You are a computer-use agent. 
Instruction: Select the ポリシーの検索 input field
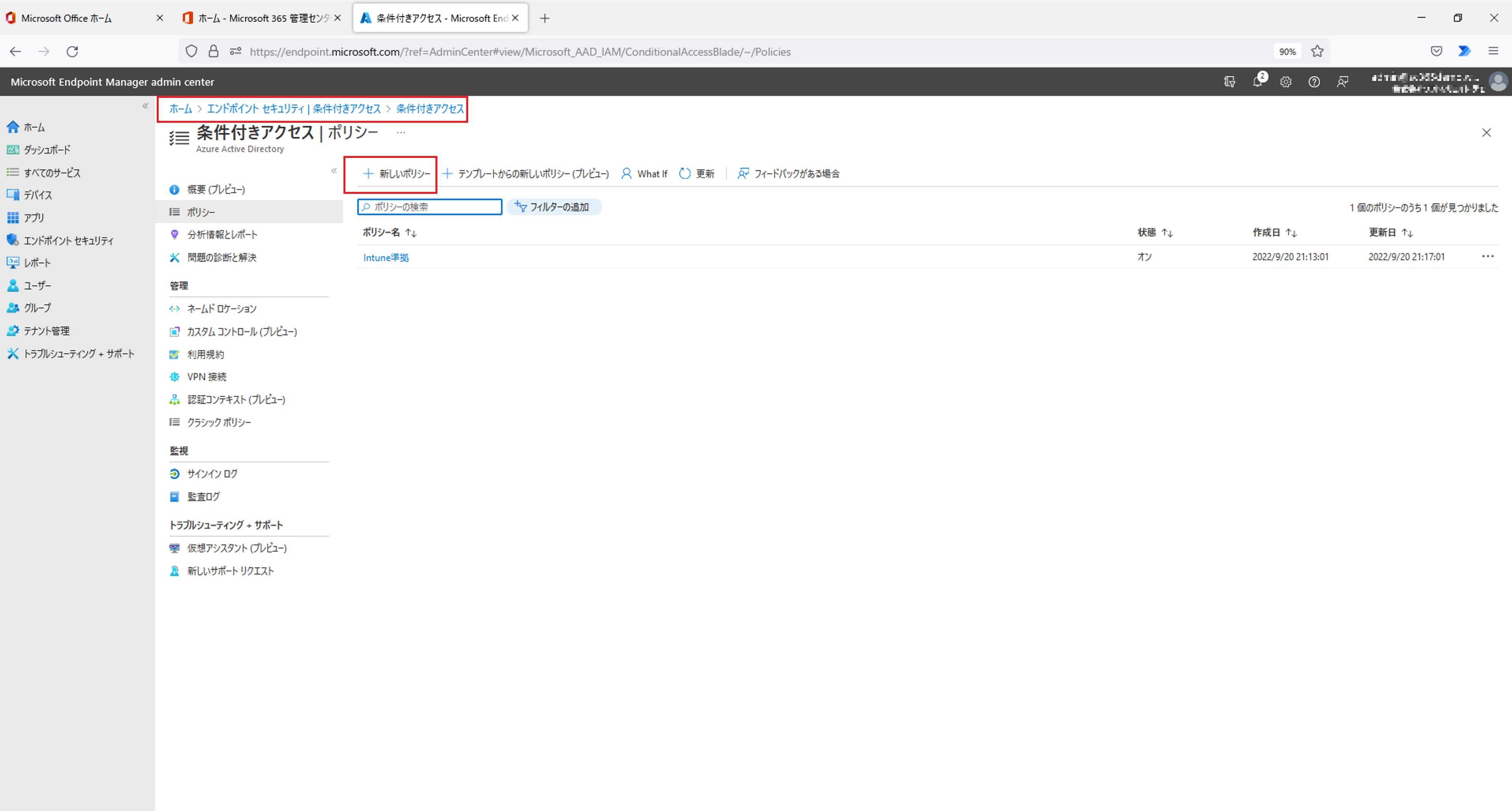tap(429, 207)
